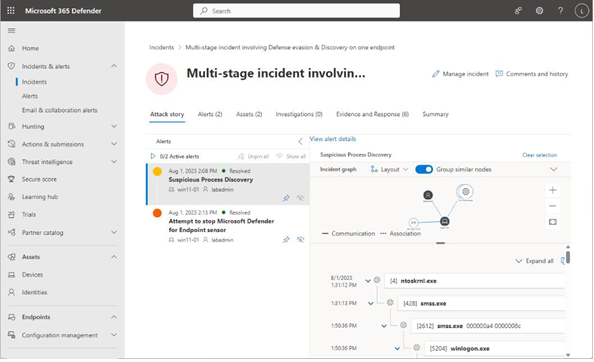
Task: Open the settings gear in header
Action: (x=539, y=11)
